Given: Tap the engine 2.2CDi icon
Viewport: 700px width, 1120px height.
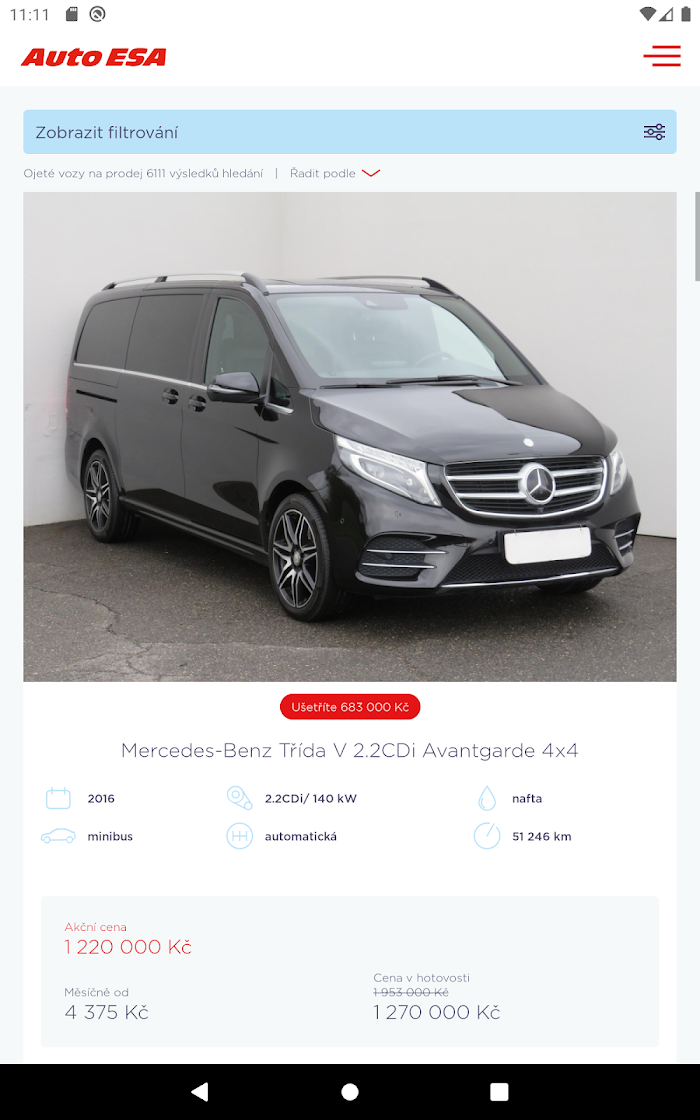Looking at the screenshot, I should pos(239,798).
